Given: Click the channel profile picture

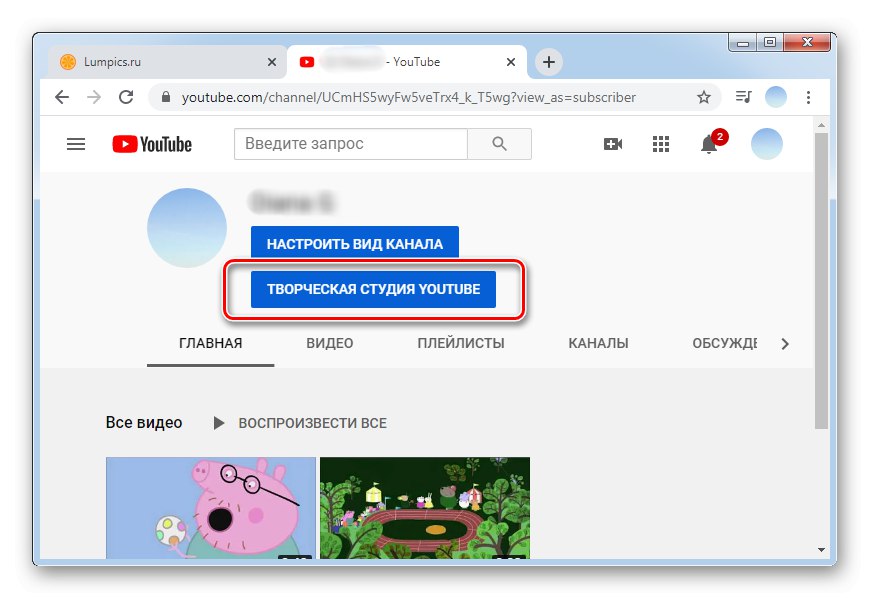Looking at the screenshot, I should tap(187, 228).
